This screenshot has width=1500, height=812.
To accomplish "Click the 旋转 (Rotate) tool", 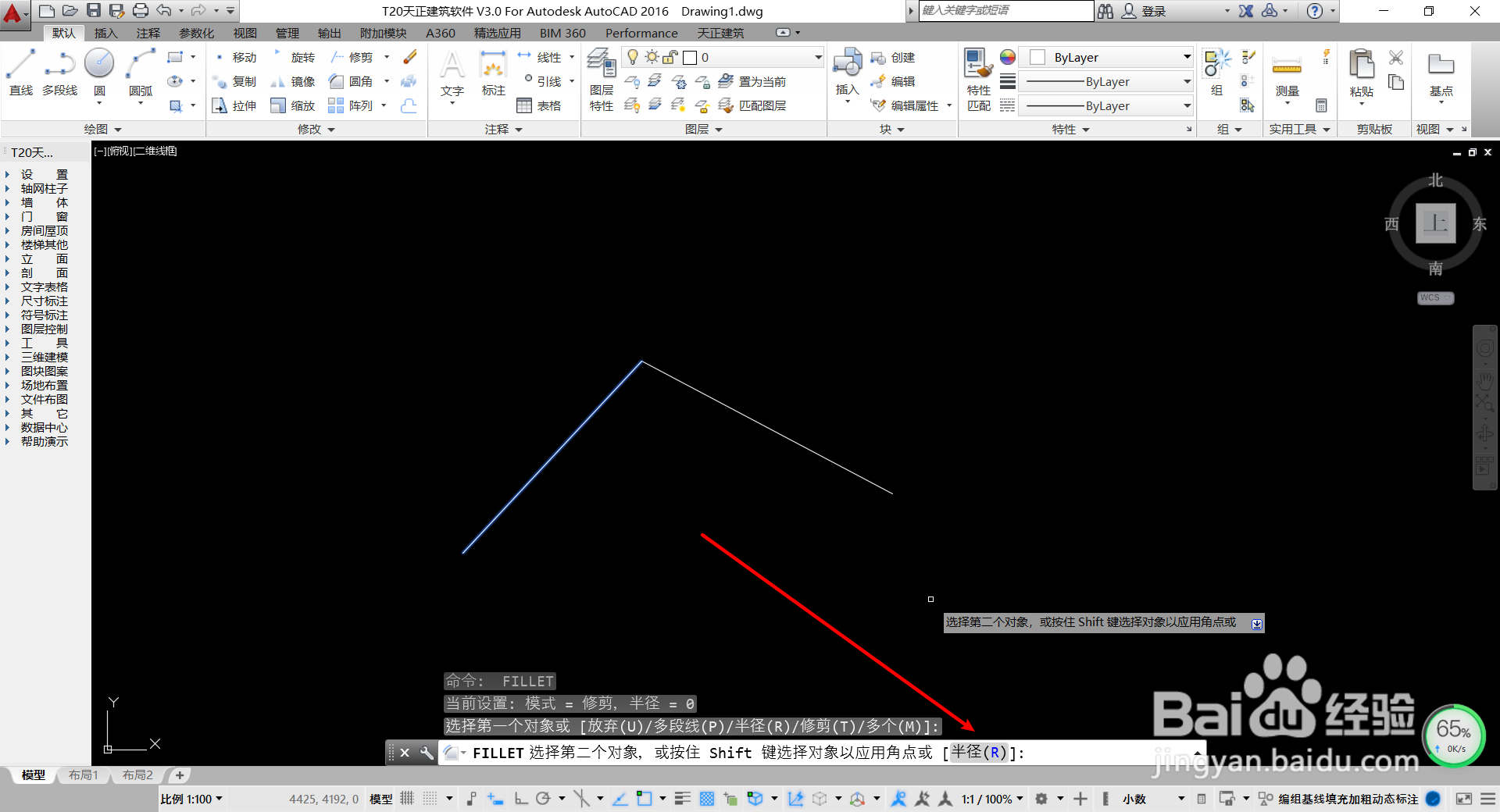I will (294, 57).
